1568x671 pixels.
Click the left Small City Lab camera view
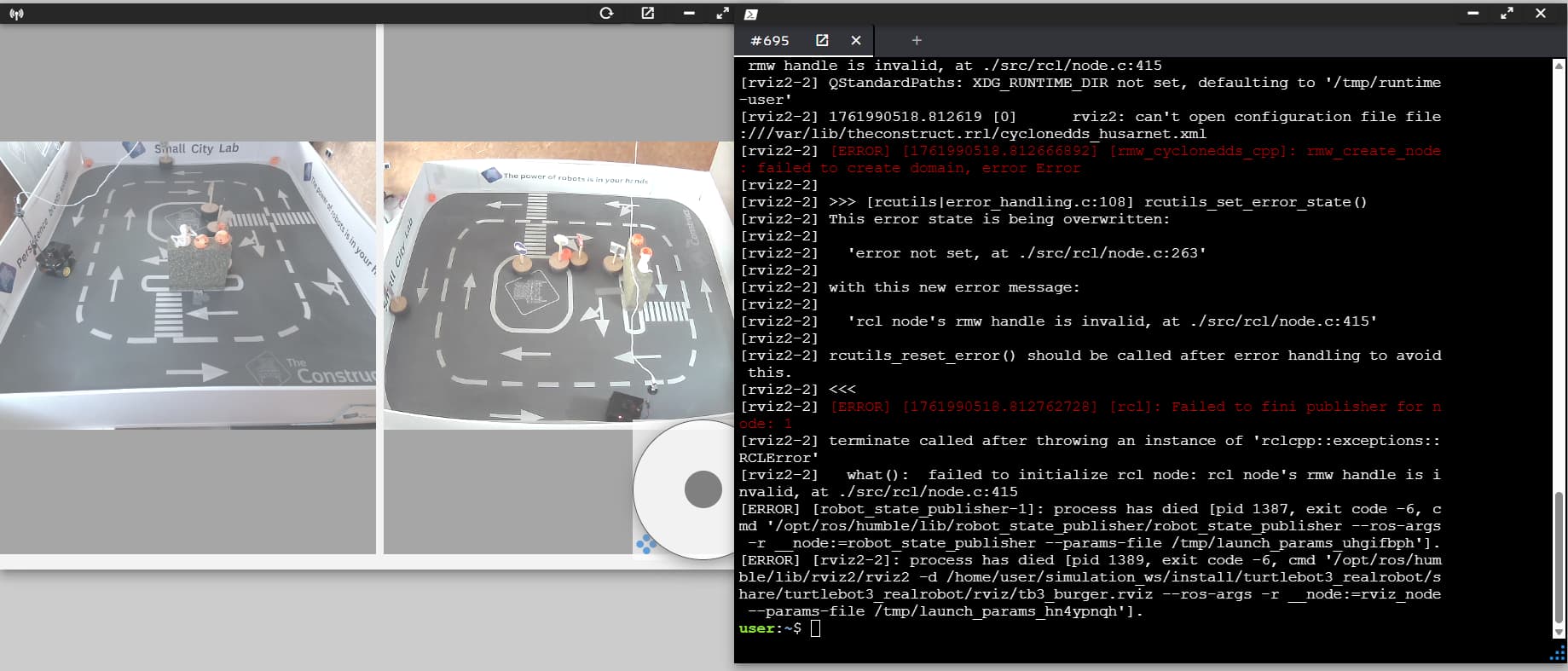(188, 285)
